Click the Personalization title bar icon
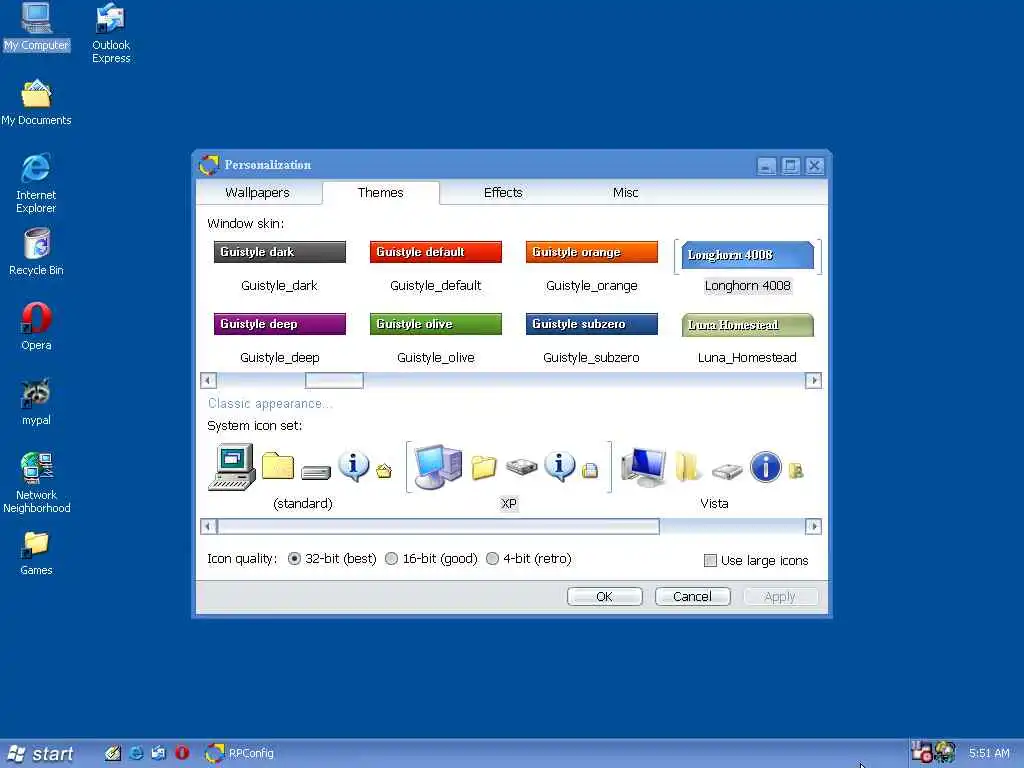The height and width of the screenshot is (768, 1024). (208, 165)
